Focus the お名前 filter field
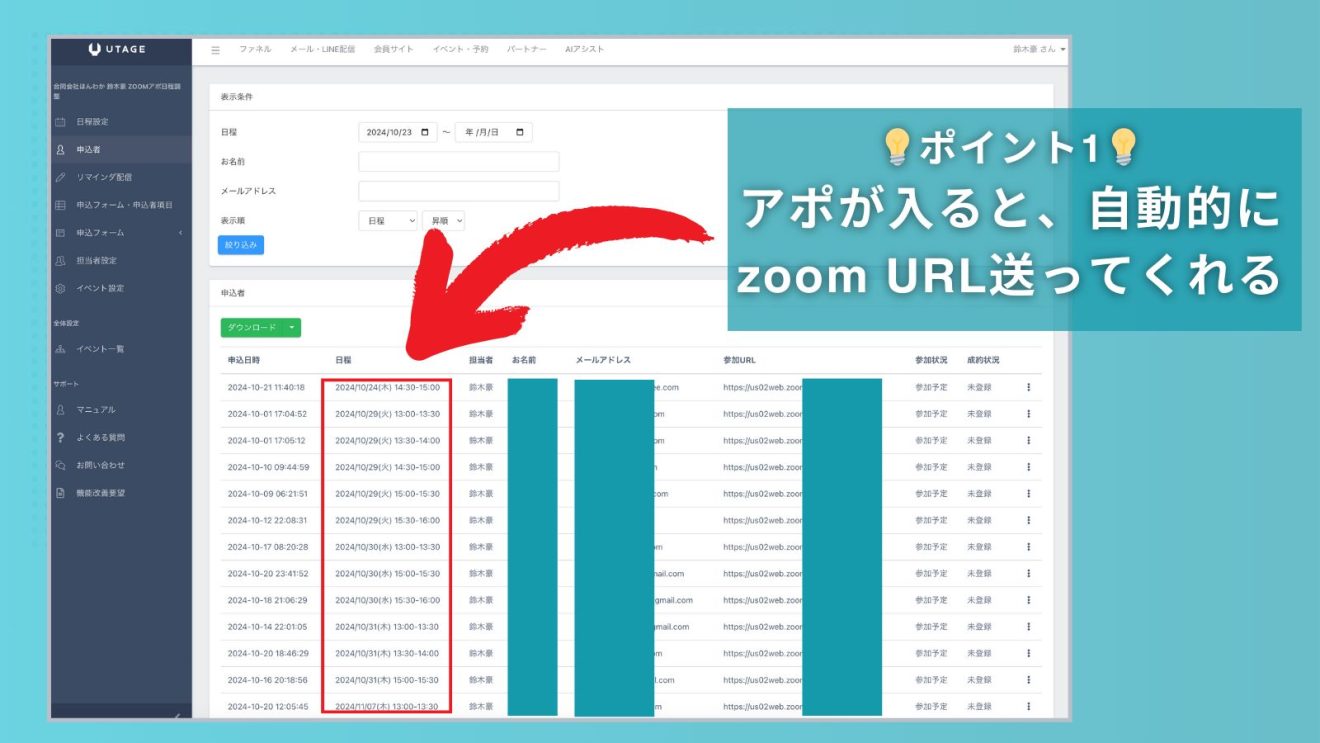 (459, 161)
